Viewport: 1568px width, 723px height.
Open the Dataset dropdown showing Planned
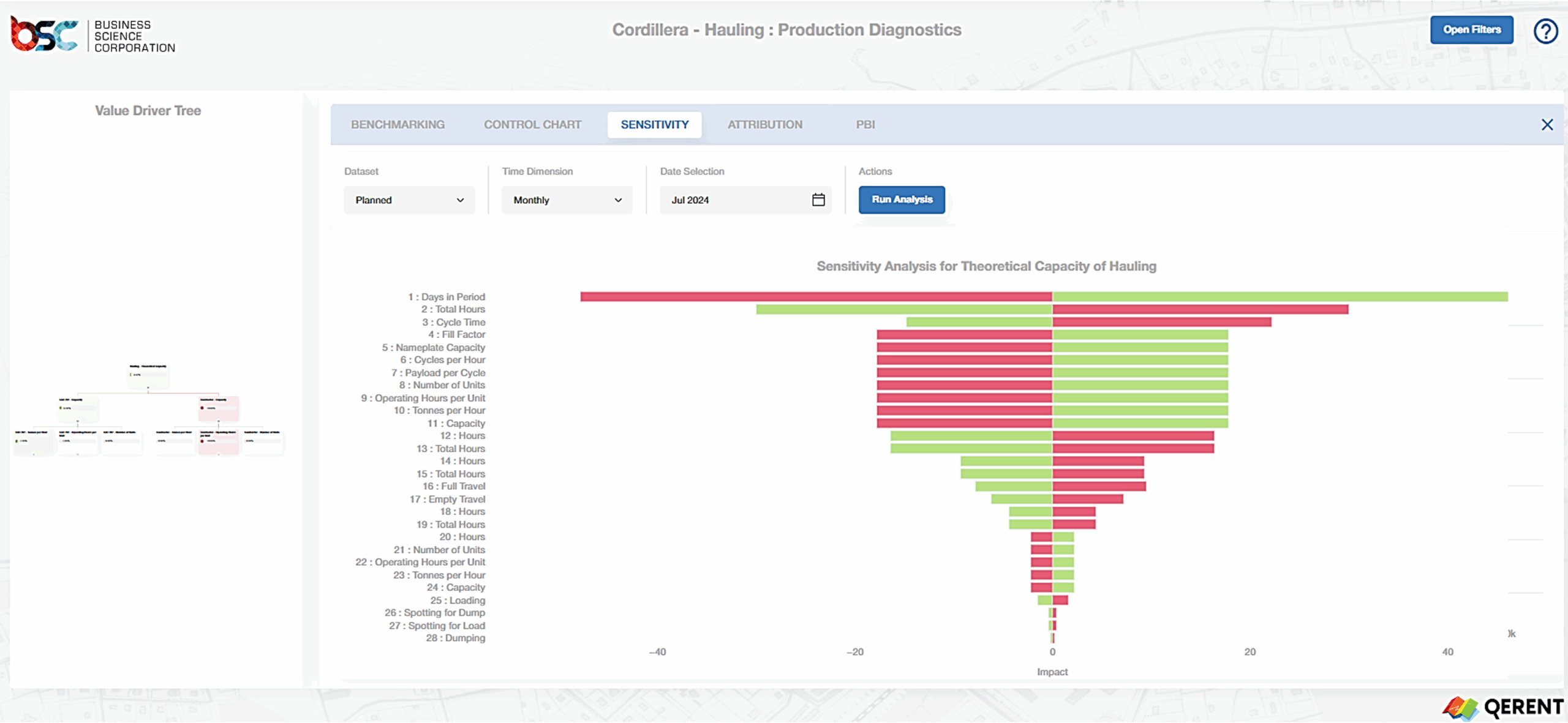[x=409, y=200]
